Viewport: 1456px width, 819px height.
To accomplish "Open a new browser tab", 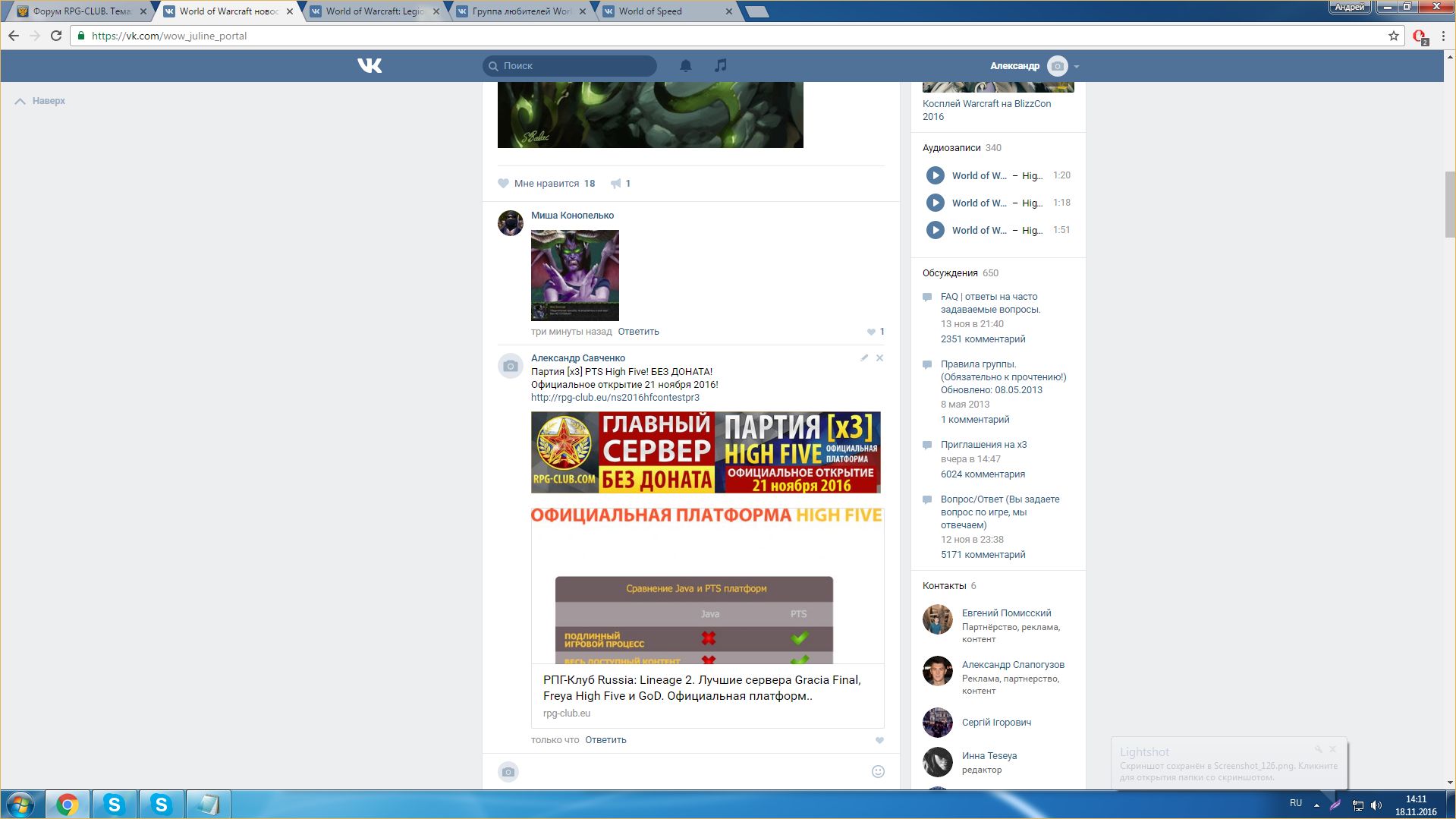I will pos(757,11).
